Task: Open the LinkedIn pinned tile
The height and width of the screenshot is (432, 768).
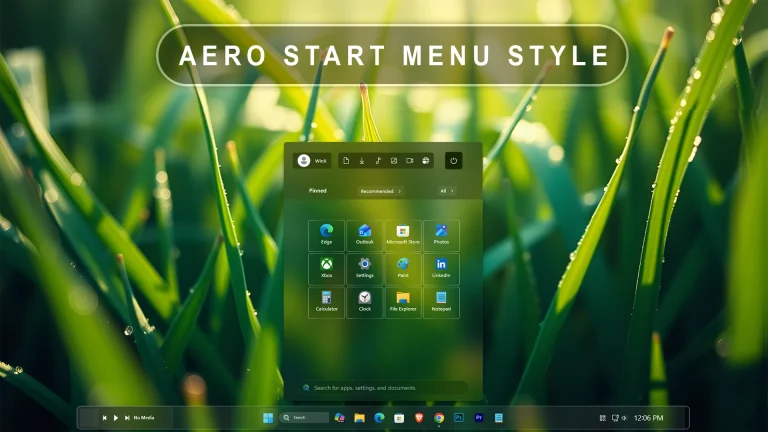Action: click(x=441, y=269)
